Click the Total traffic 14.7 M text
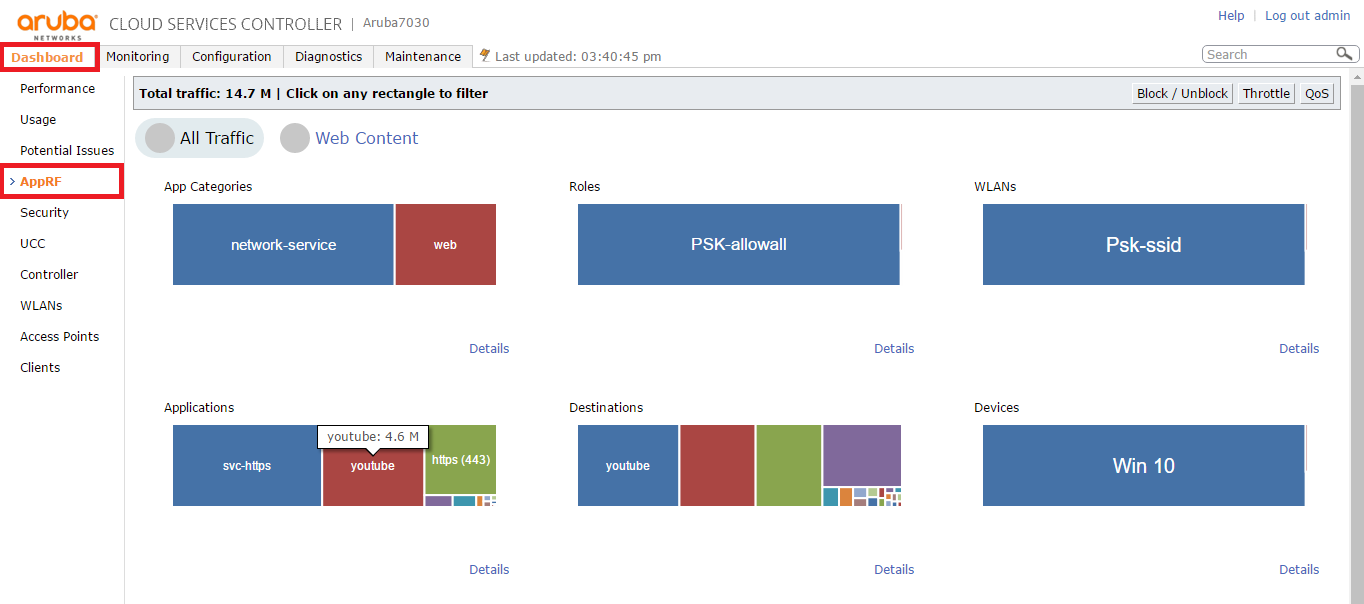The width and height of the screenshot is (1364, 604). pos(205,93)
